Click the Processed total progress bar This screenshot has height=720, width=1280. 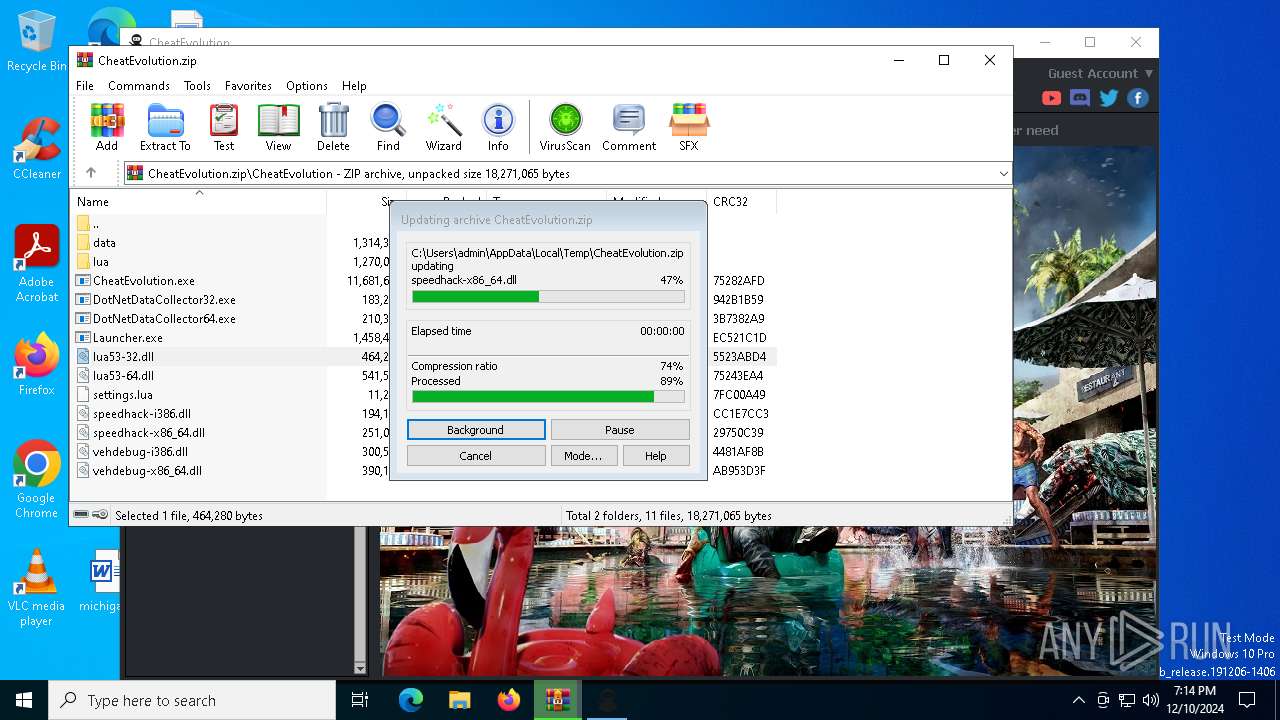[548, 397]
